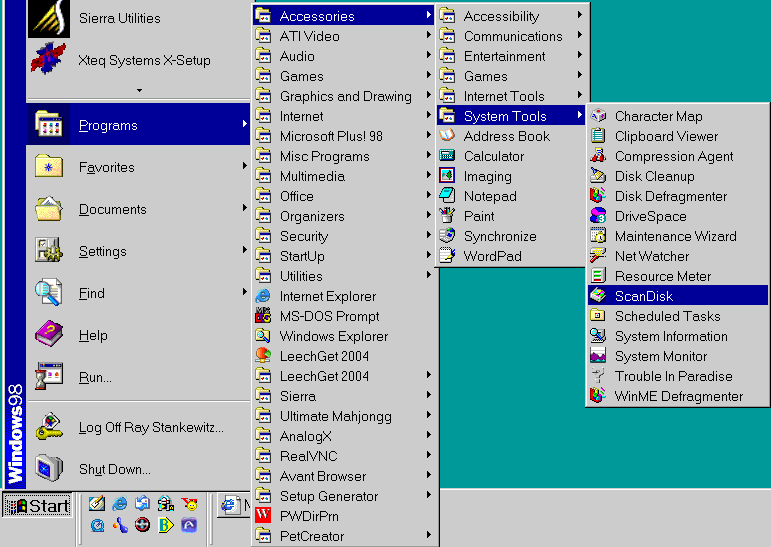Click the Compression Agent icon
Viewport: 771px width, 547px height.
click(x=598, y=156)
